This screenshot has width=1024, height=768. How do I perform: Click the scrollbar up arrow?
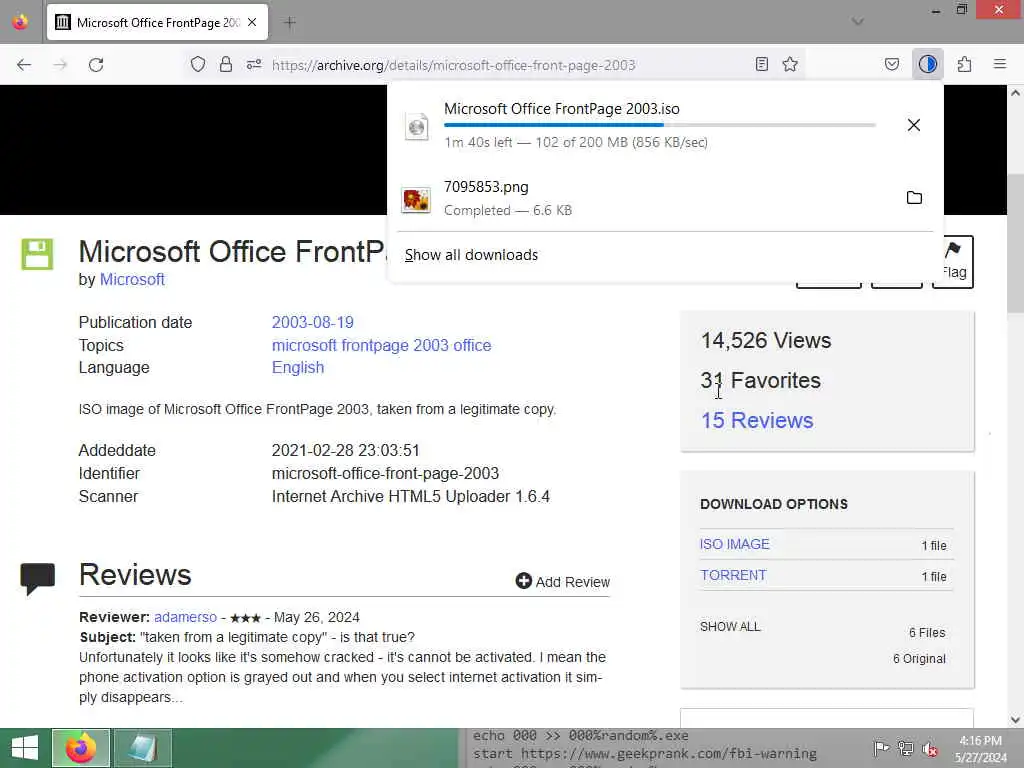(1015, 93)
